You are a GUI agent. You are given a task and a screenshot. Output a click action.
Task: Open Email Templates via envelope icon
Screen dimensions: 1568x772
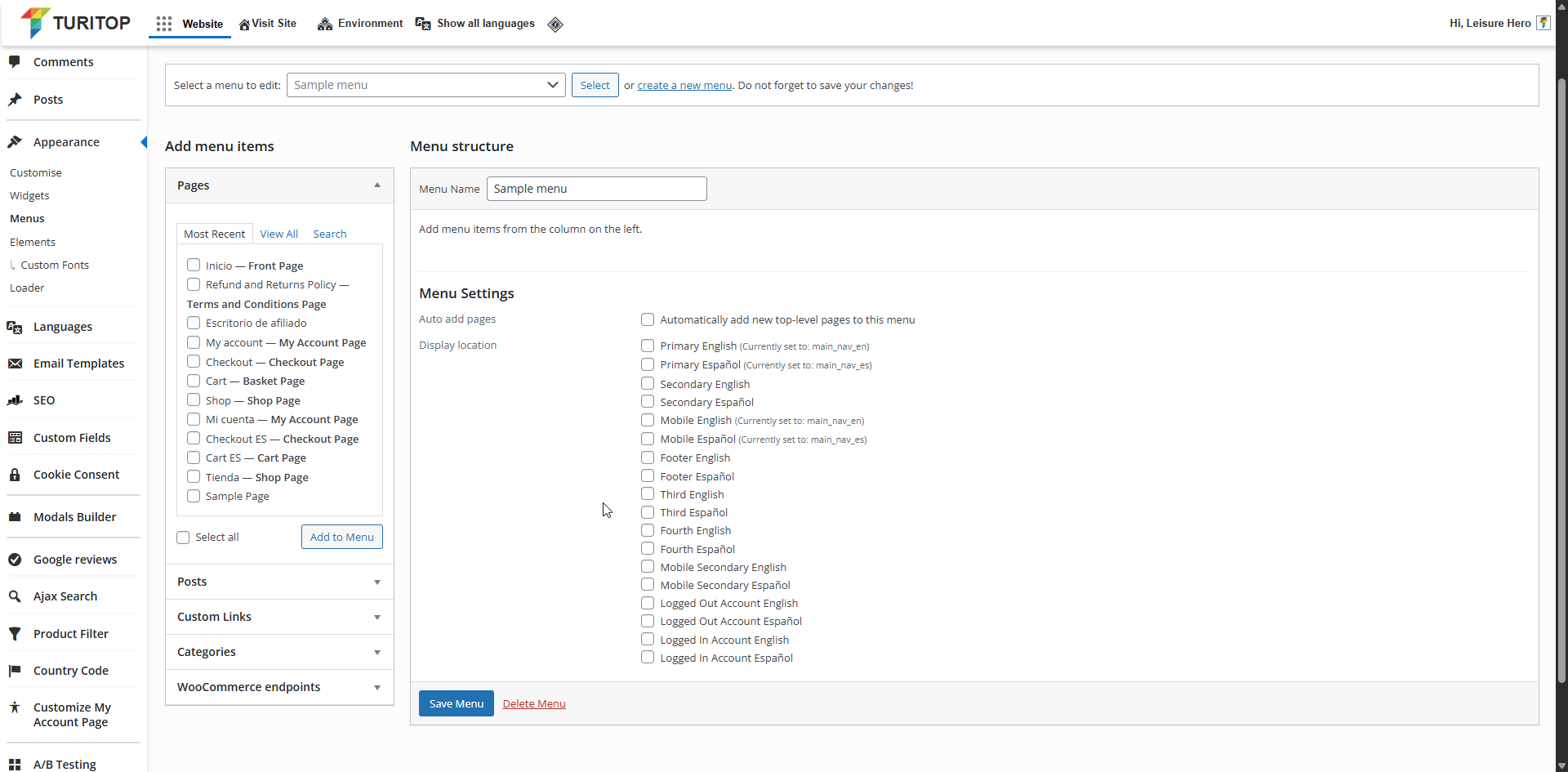(15, 364)
